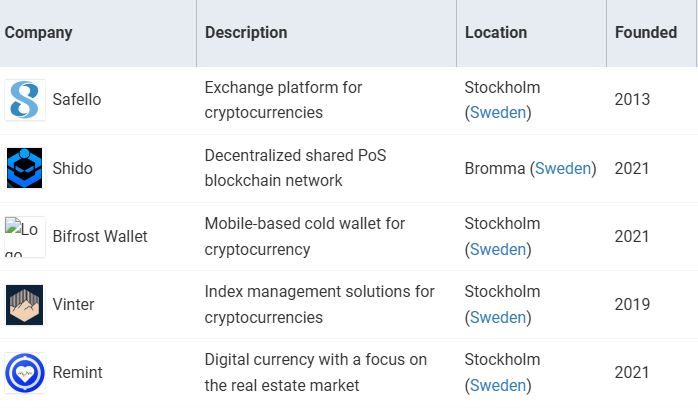Click the Vinter company logo icon
Screen dimensions: 698x408
(x=25, y=304)
